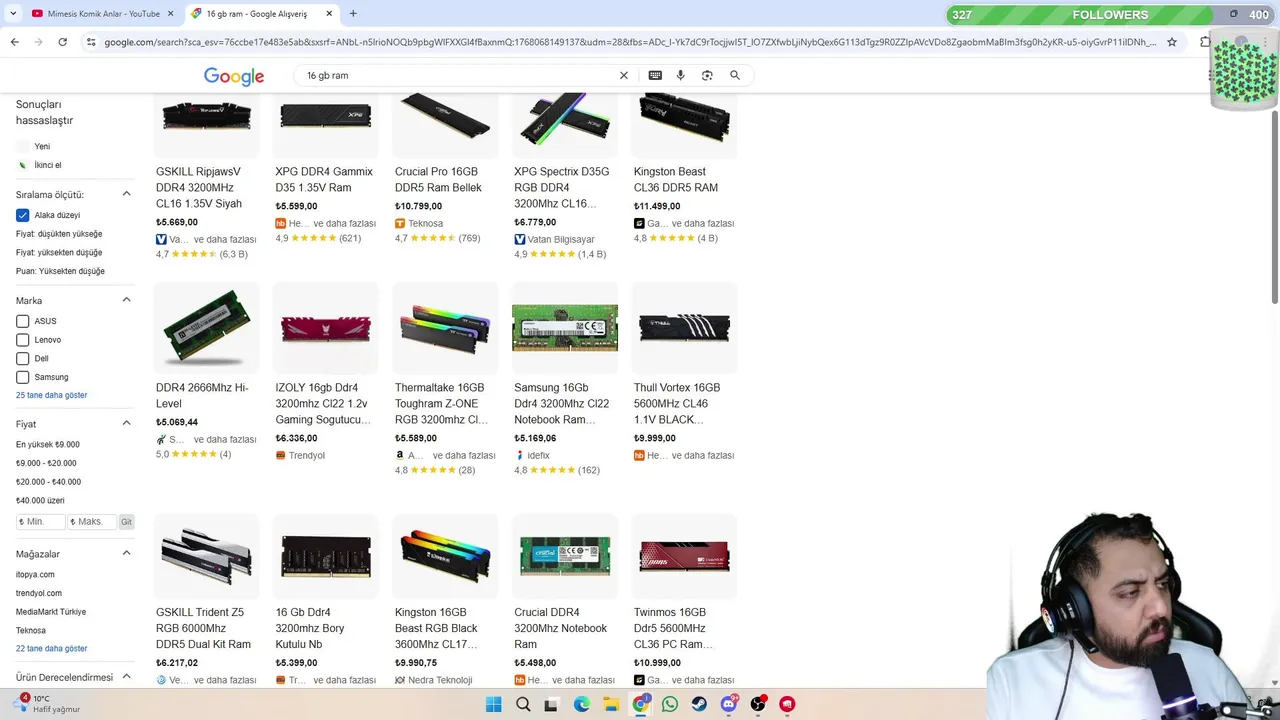Viewport: 1280px width, 720px height.
Task: Collapse the Sıralama ölçütü section
Action: click(127, 194)
